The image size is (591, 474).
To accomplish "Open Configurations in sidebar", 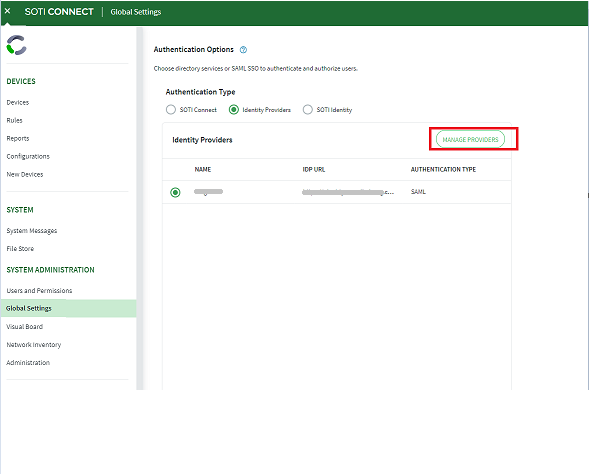I will pos(28,156).
